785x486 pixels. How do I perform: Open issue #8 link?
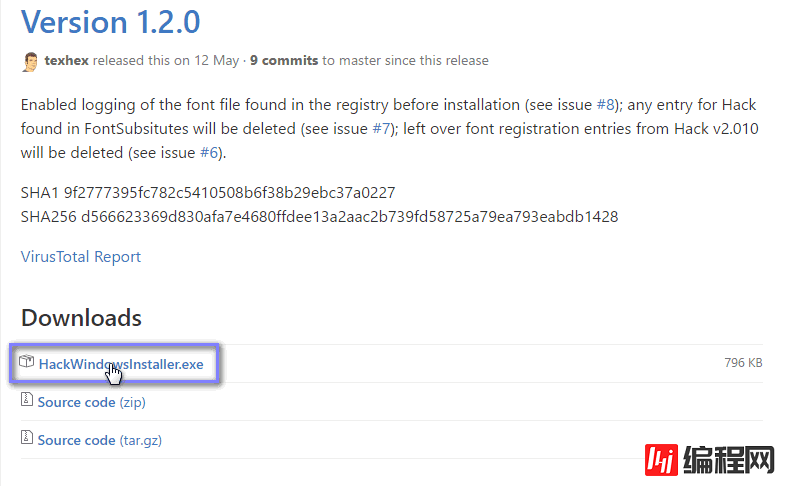point(607,104)
